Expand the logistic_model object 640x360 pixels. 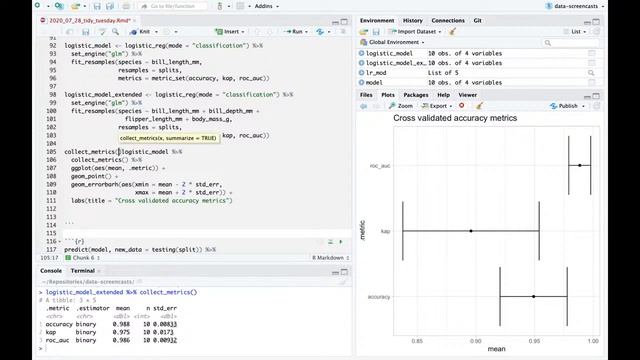(x=361, y=53)
